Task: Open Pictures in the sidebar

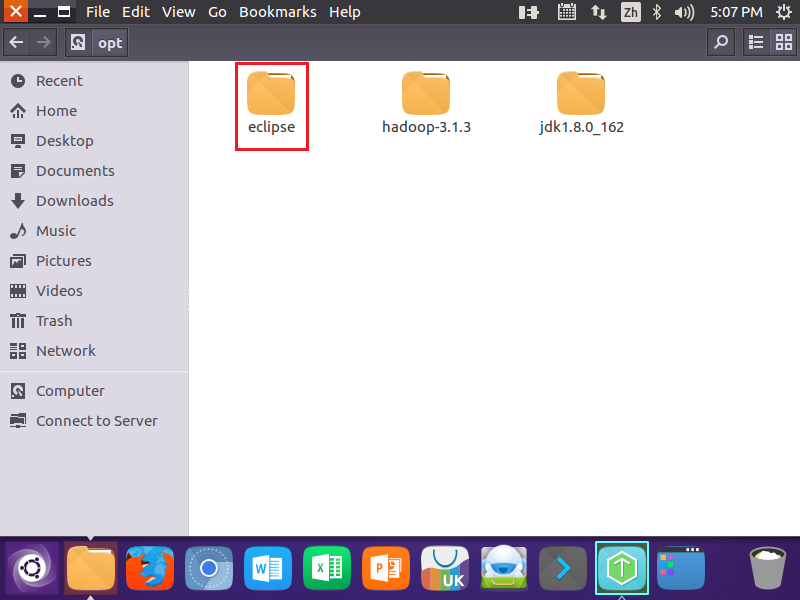Action: click(x=94, y=261)
